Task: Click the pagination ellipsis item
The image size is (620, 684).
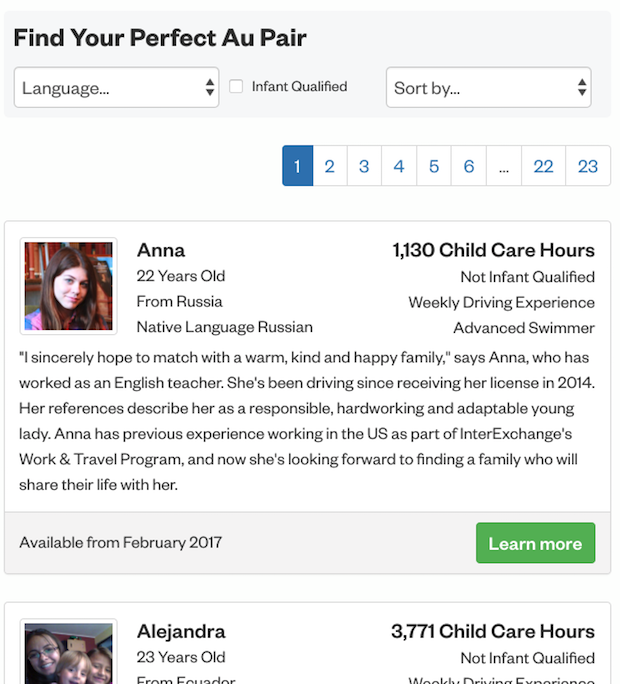Action: (504, 166)
